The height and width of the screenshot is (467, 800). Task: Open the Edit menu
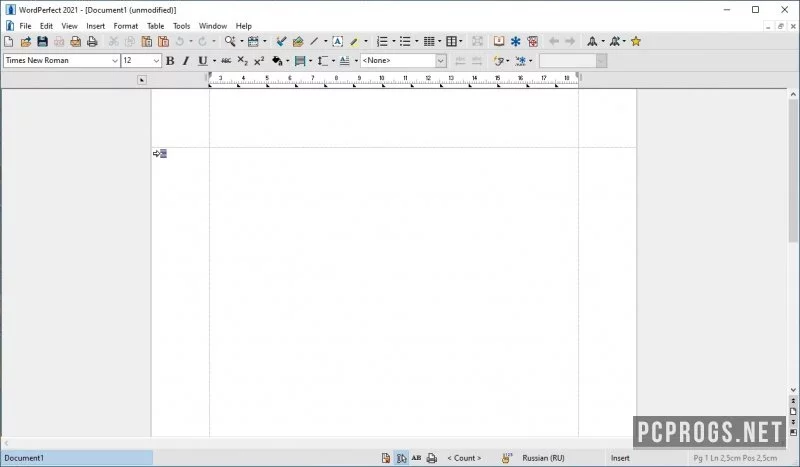pyautogui.click(x=46, y=26)
